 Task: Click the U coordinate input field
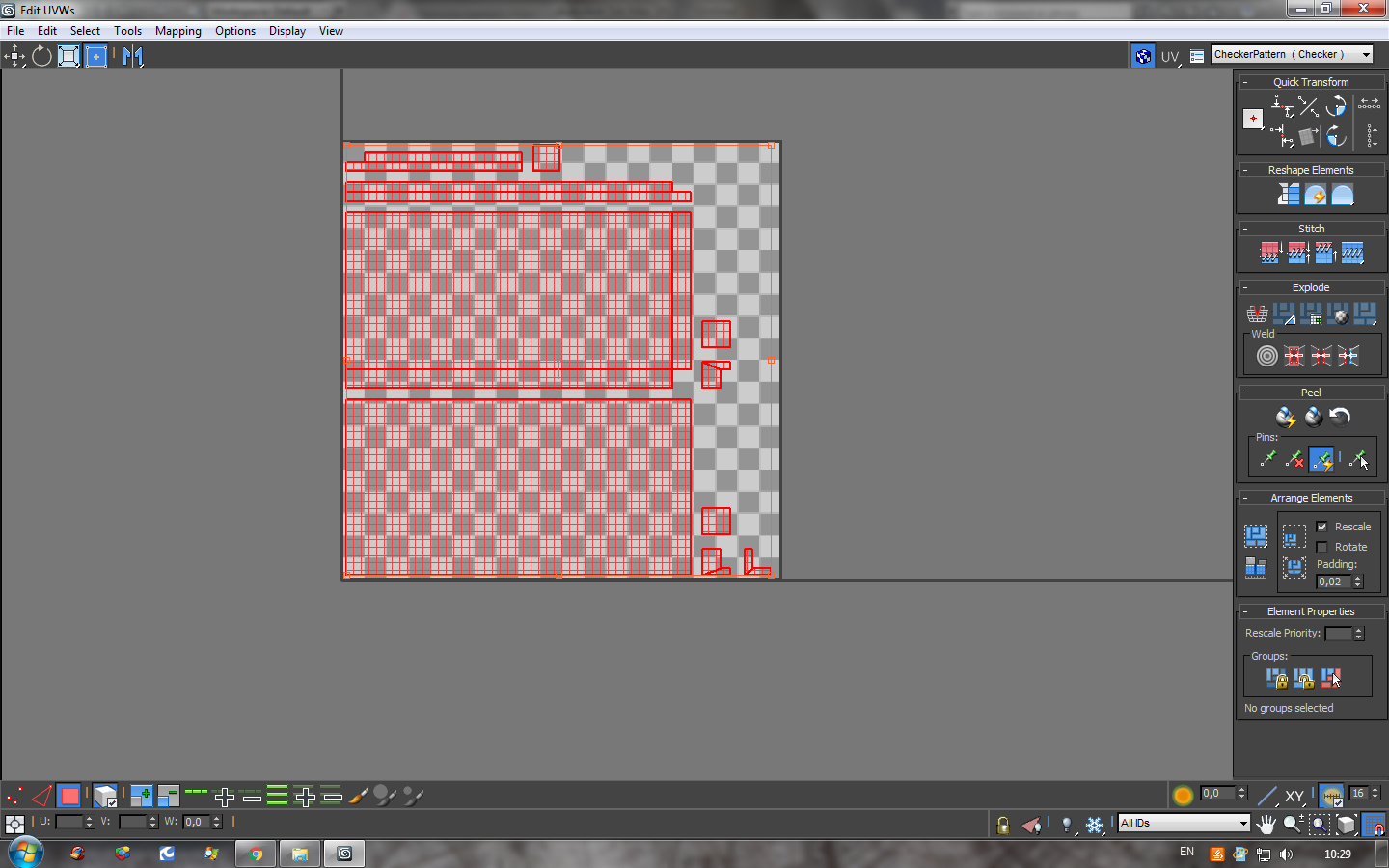pos(69,822)
